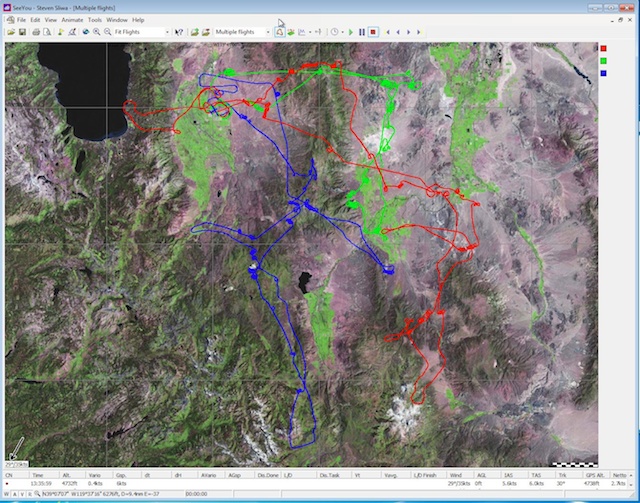Image resolution: width=640 pixels, height=503 pixels.
Task: Click the Open file folder icon
Action: click(10, 32)
